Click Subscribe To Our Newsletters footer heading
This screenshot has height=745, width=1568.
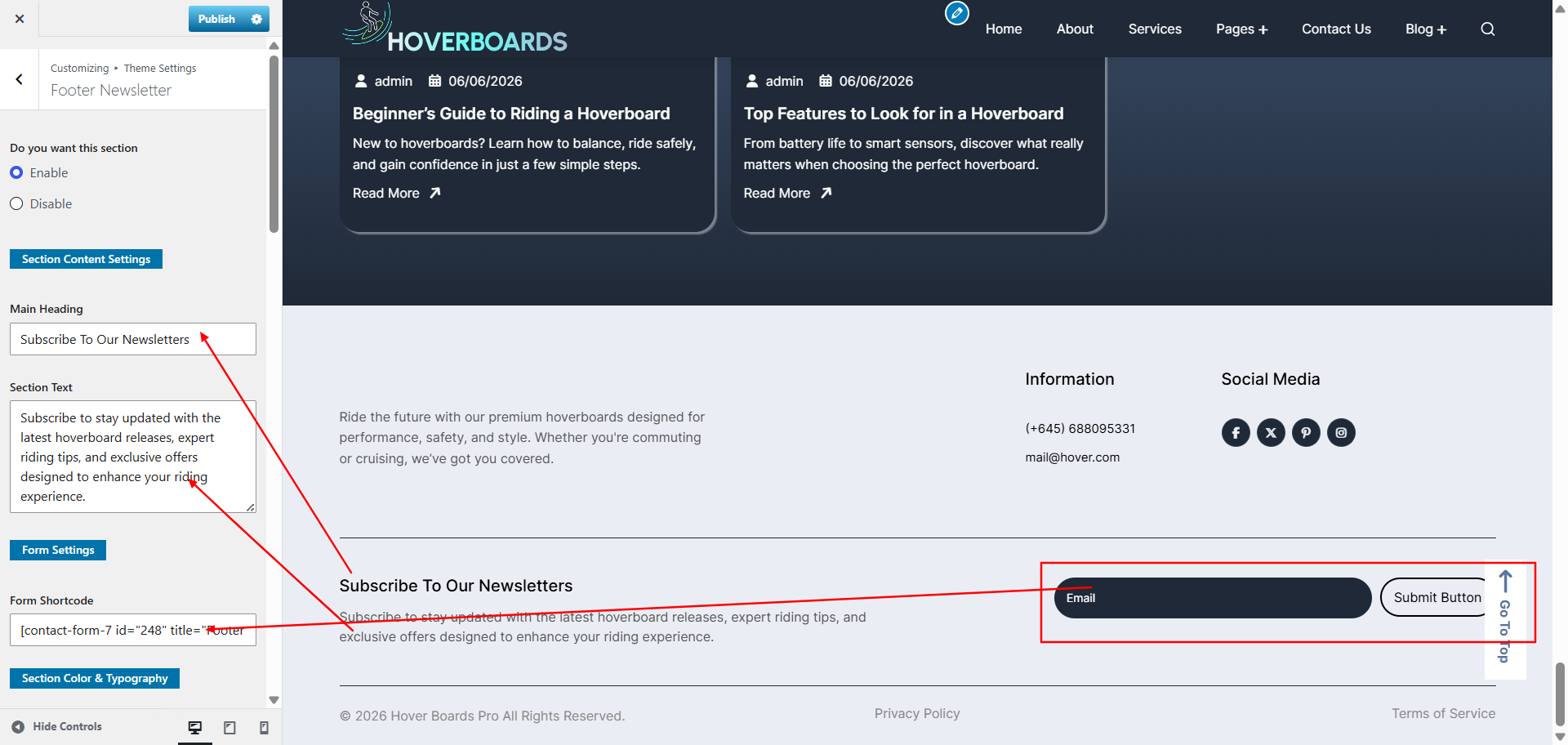[x=456, y=586]
